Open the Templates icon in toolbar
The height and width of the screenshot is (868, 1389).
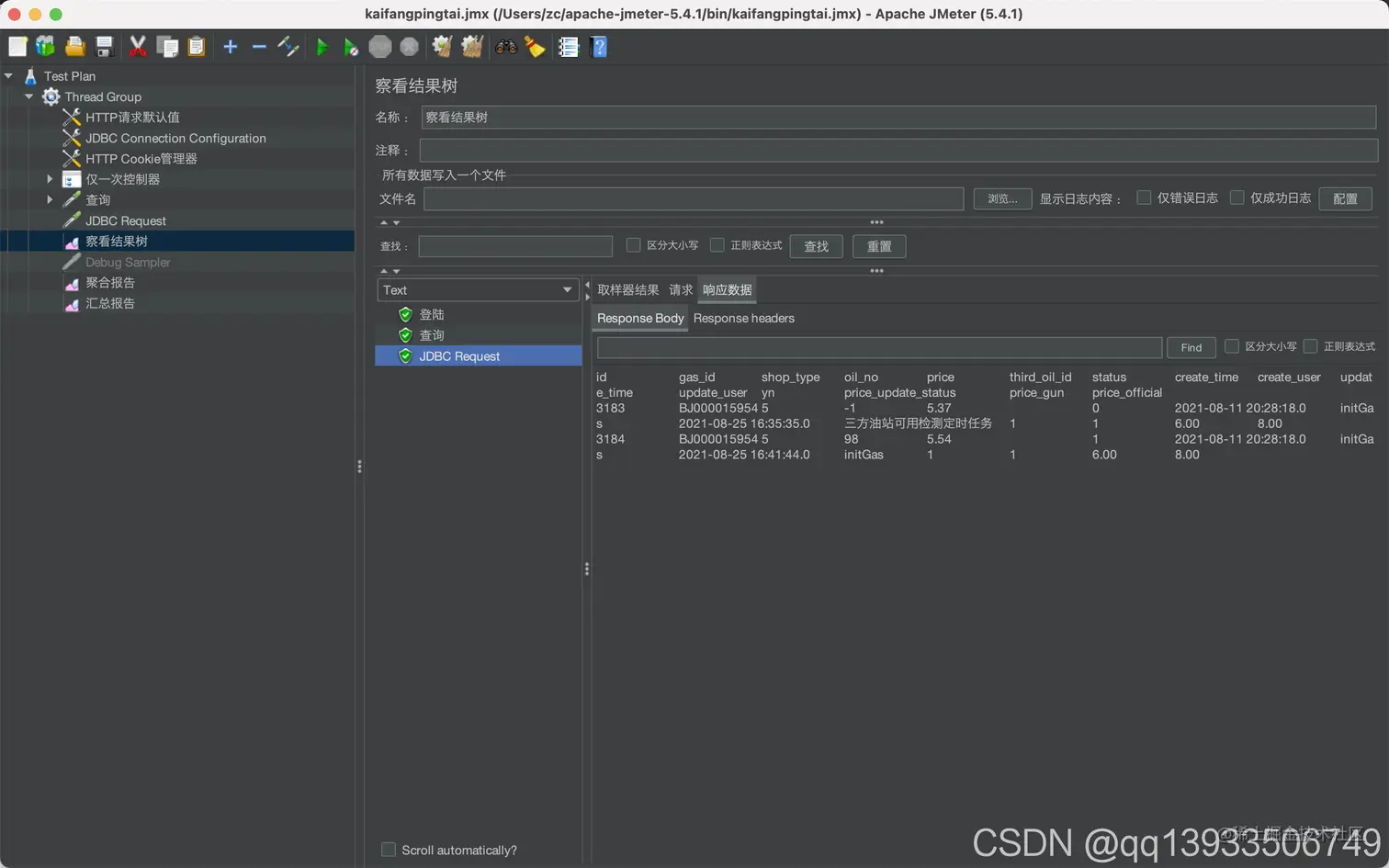coord(45,47)
